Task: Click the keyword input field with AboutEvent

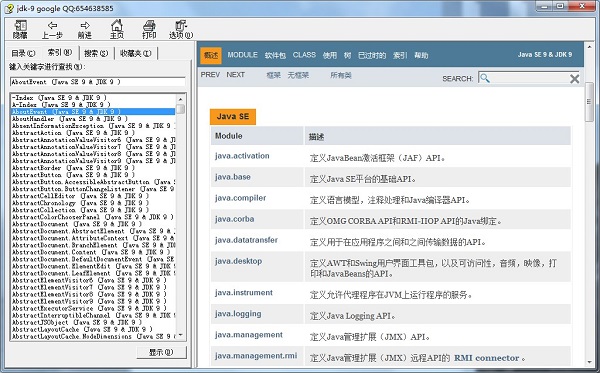Action: (x=98, y=82)
